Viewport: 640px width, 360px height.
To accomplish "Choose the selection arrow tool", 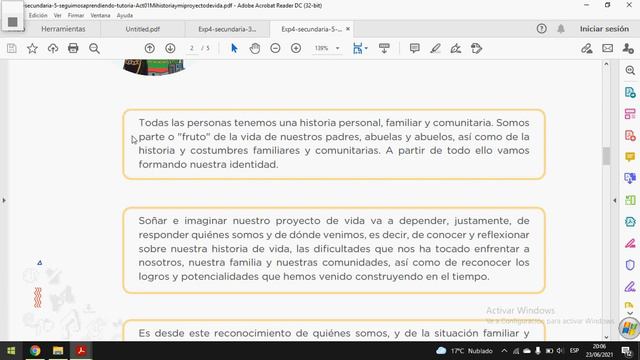I will pos(234,48).
